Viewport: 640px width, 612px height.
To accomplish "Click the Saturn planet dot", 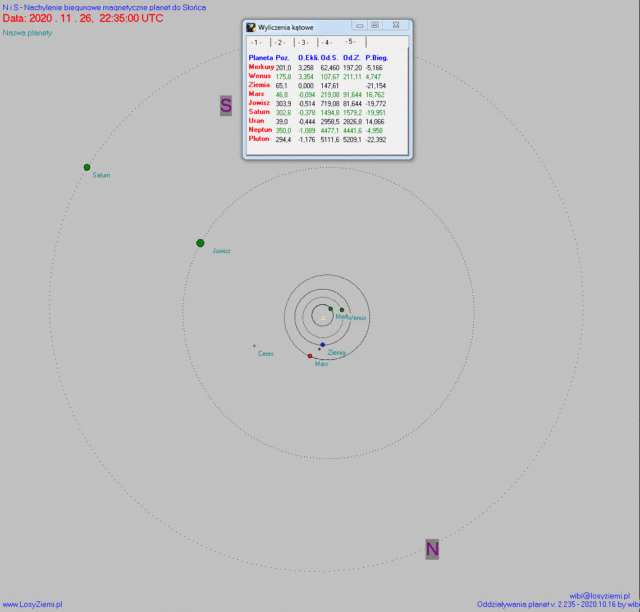I will tap(87, 168).
